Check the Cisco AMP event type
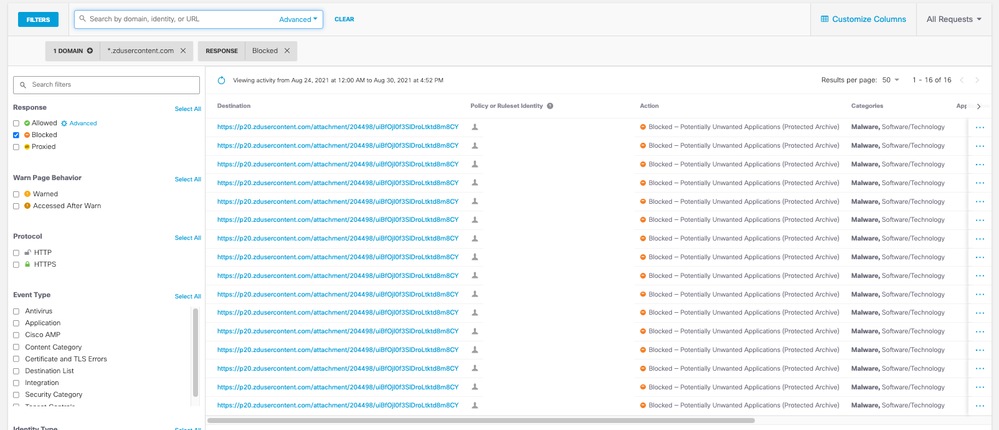 tap(16, 335)
